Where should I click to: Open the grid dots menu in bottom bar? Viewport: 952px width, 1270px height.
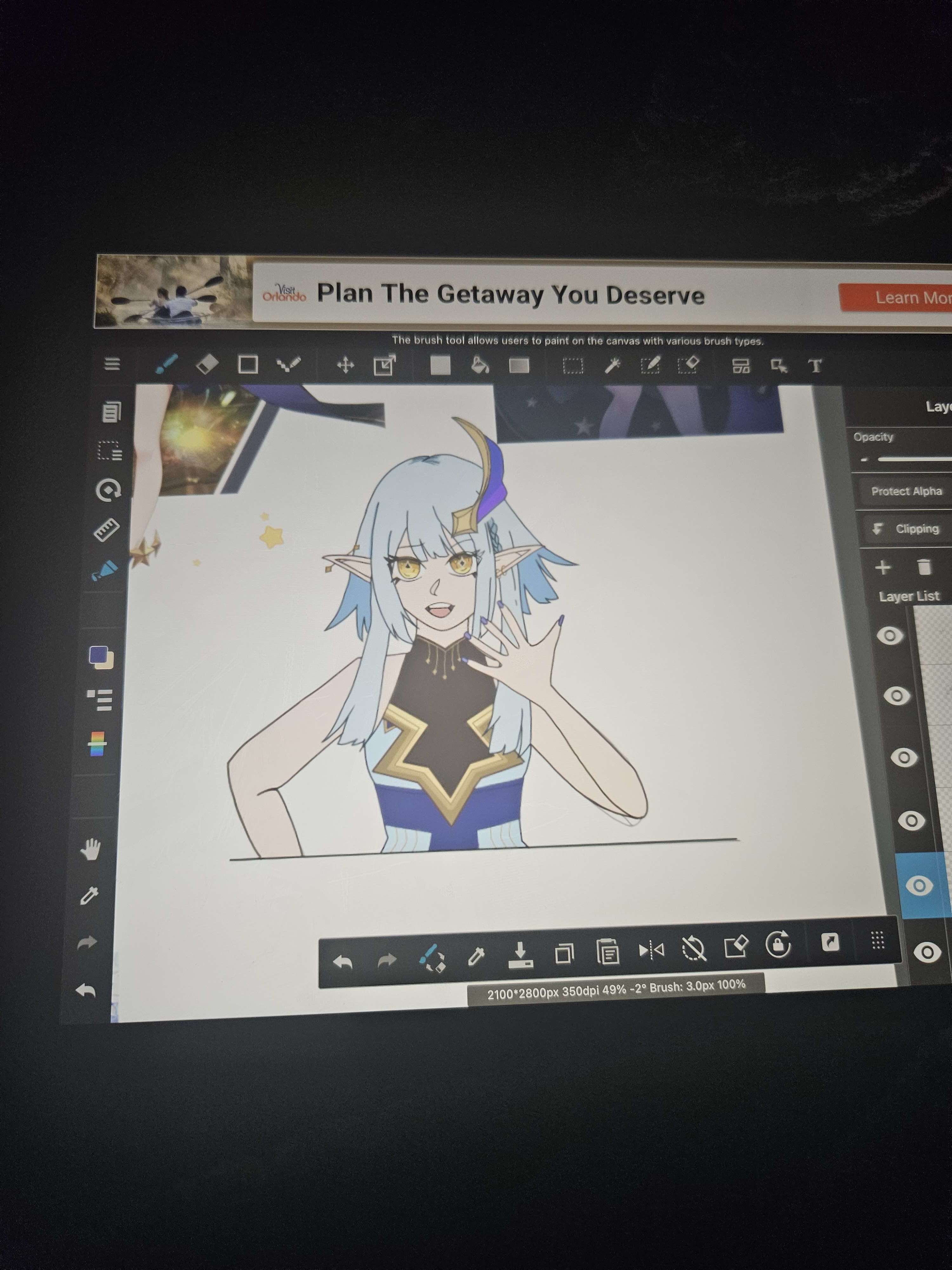(x=877, y=940)
